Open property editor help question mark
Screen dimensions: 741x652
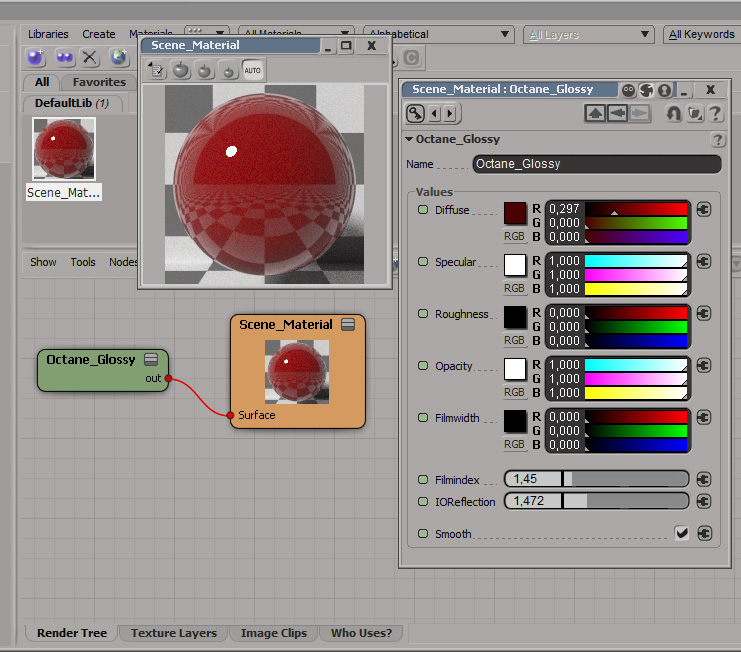coord(715,113)
